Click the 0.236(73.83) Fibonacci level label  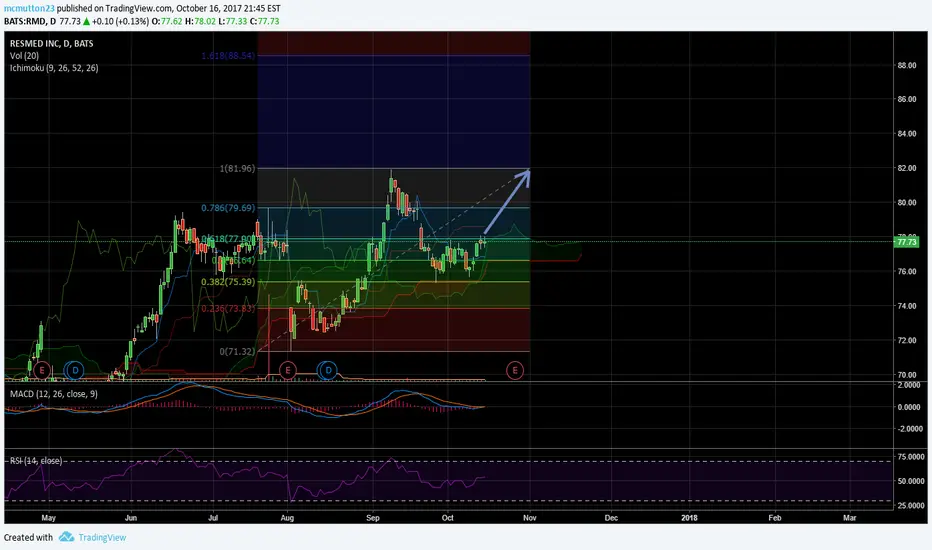pos(228,309)
